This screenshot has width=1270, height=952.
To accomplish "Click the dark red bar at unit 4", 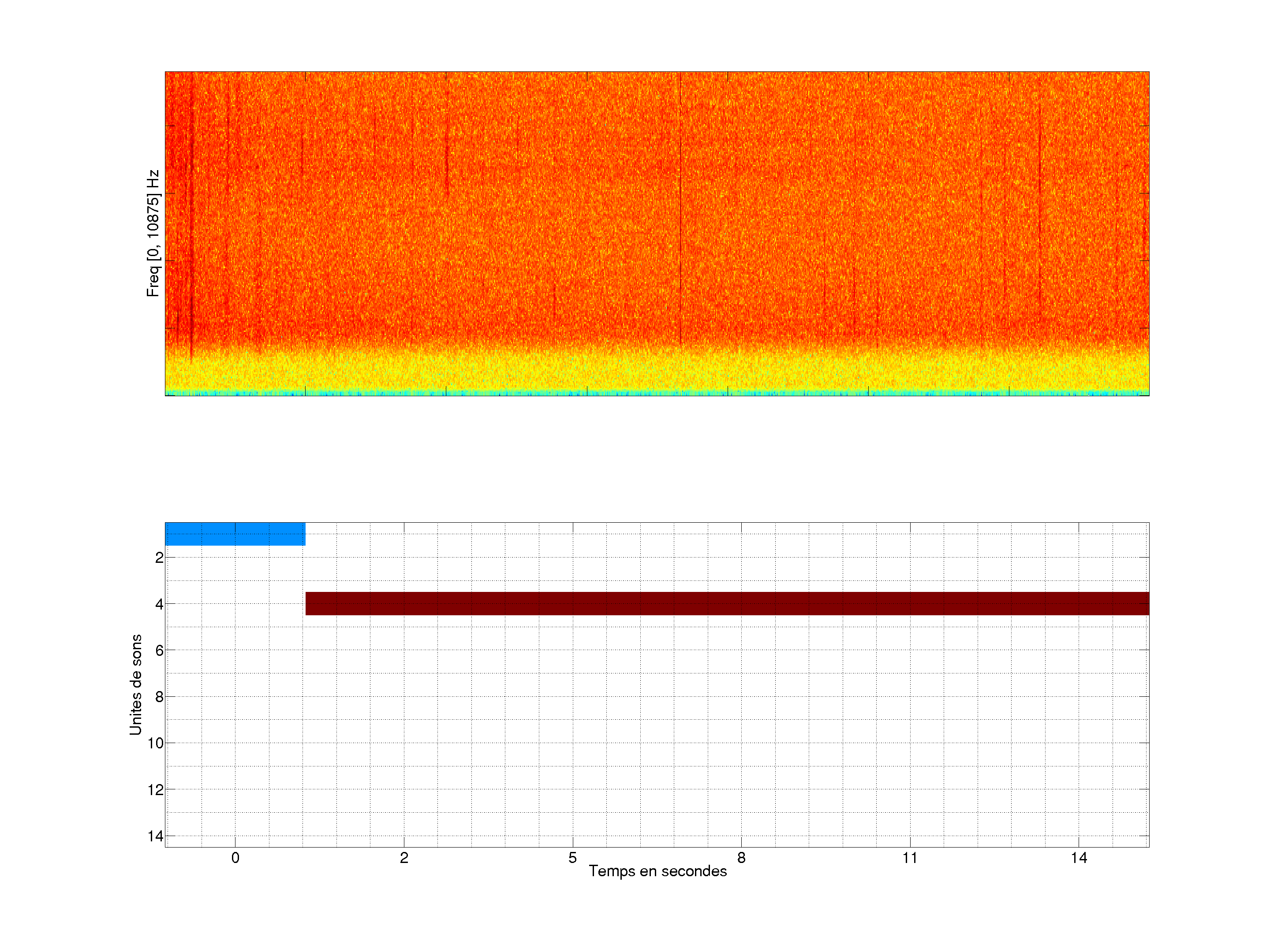I will coord(727,603).
